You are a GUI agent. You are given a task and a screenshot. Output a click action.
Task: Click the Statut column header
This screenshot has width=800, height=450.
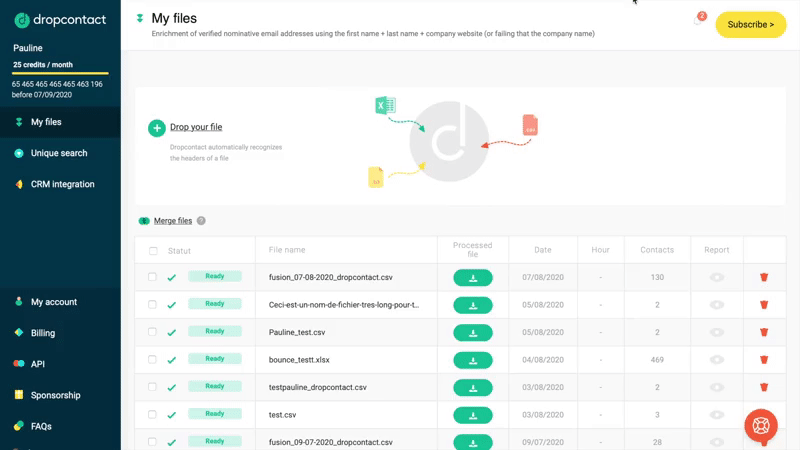click(x=179, y=251)
